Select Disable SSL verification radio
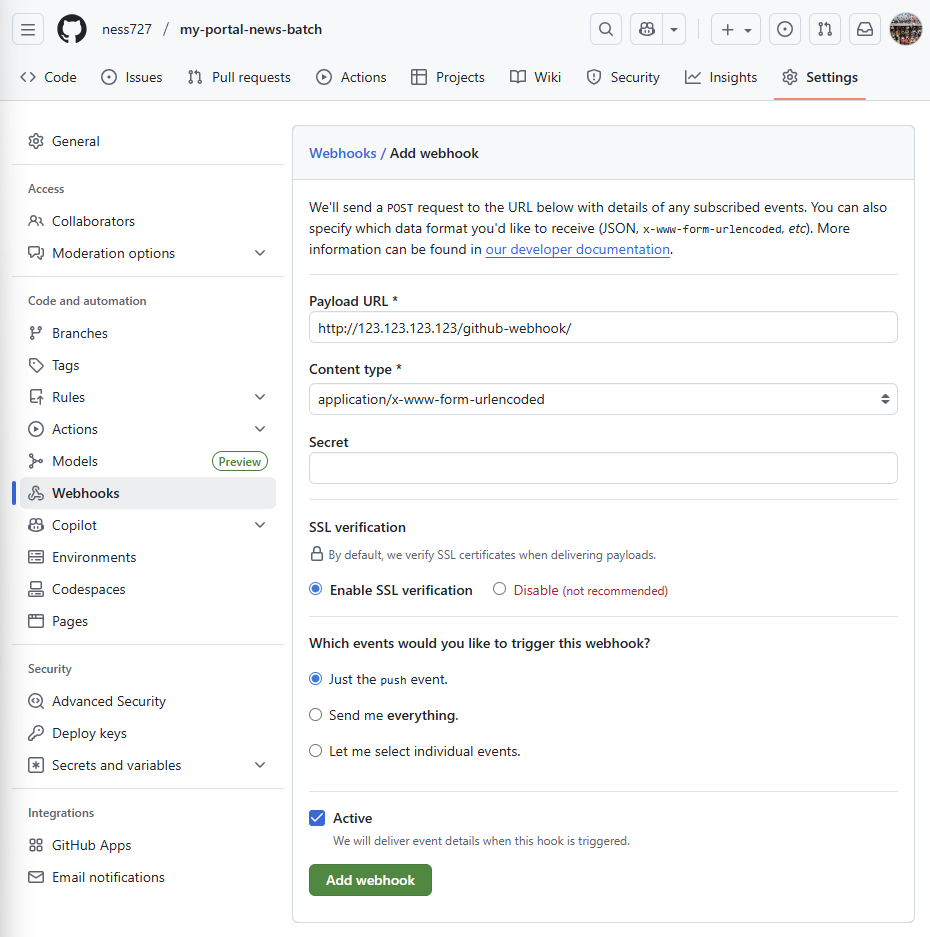930x937 pixels. [x=499, y=589]
